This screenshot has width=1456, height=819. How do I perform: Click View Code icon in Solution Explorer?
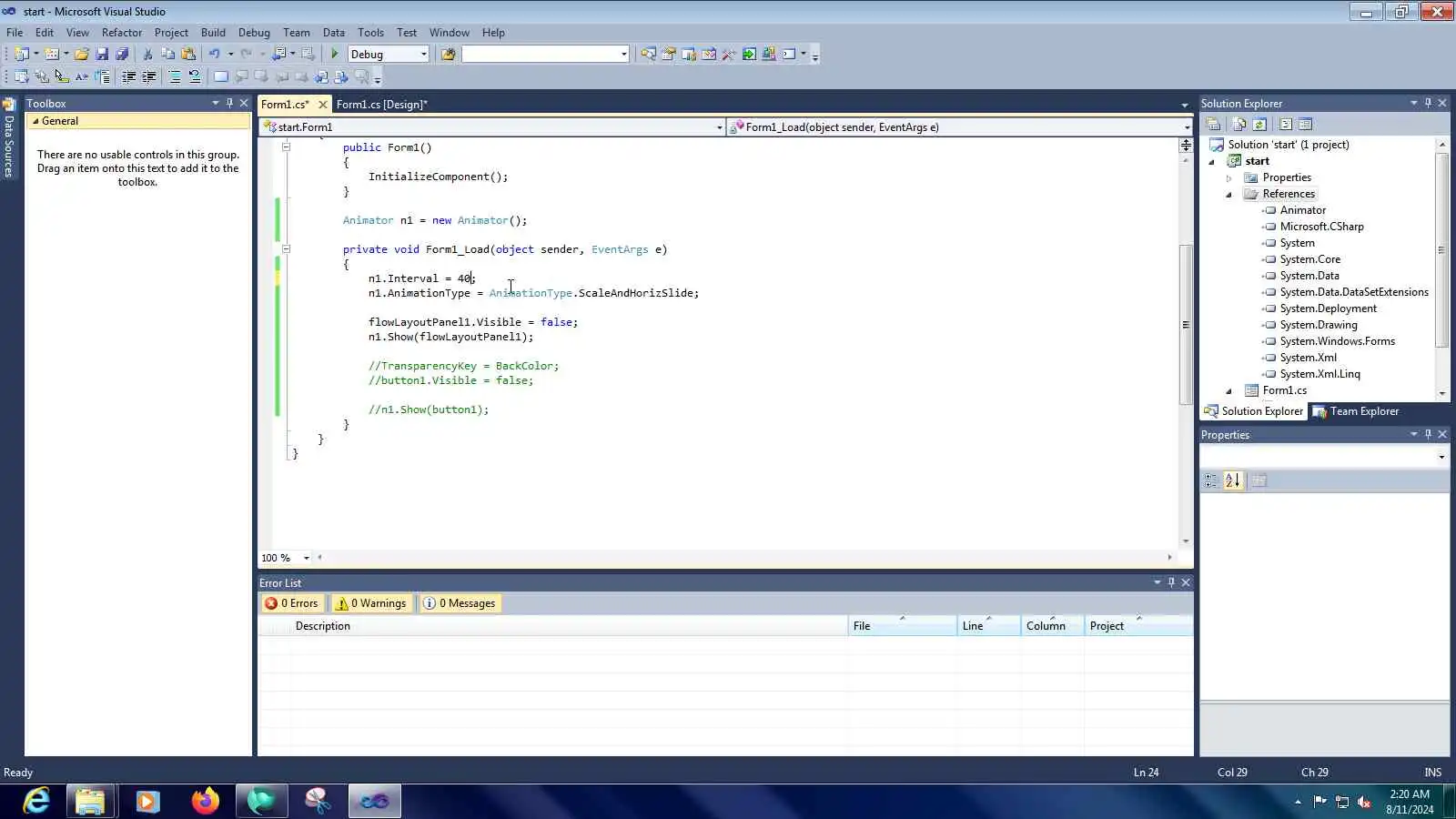coord(1286,125)
